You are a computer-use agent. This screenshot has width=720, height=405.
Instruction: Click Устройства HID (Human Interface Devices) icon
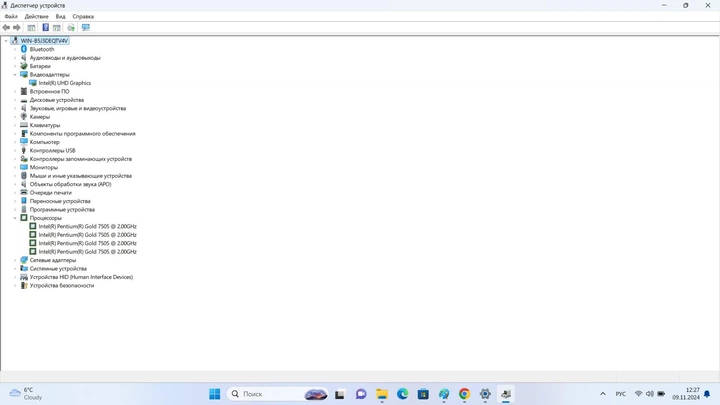click(x=24, y=277)
